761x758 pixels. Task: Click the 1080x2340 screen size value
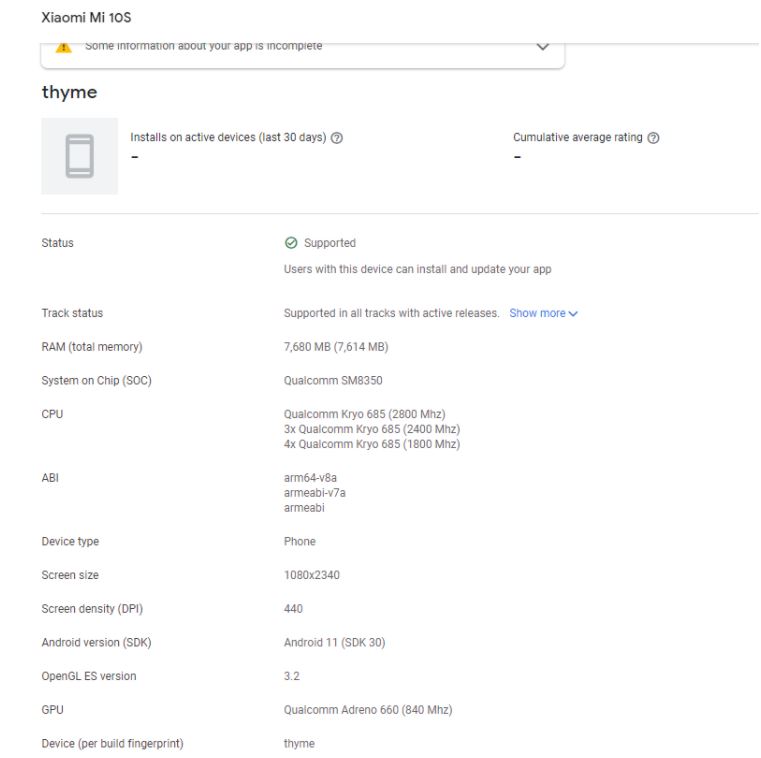pos(315,576)
